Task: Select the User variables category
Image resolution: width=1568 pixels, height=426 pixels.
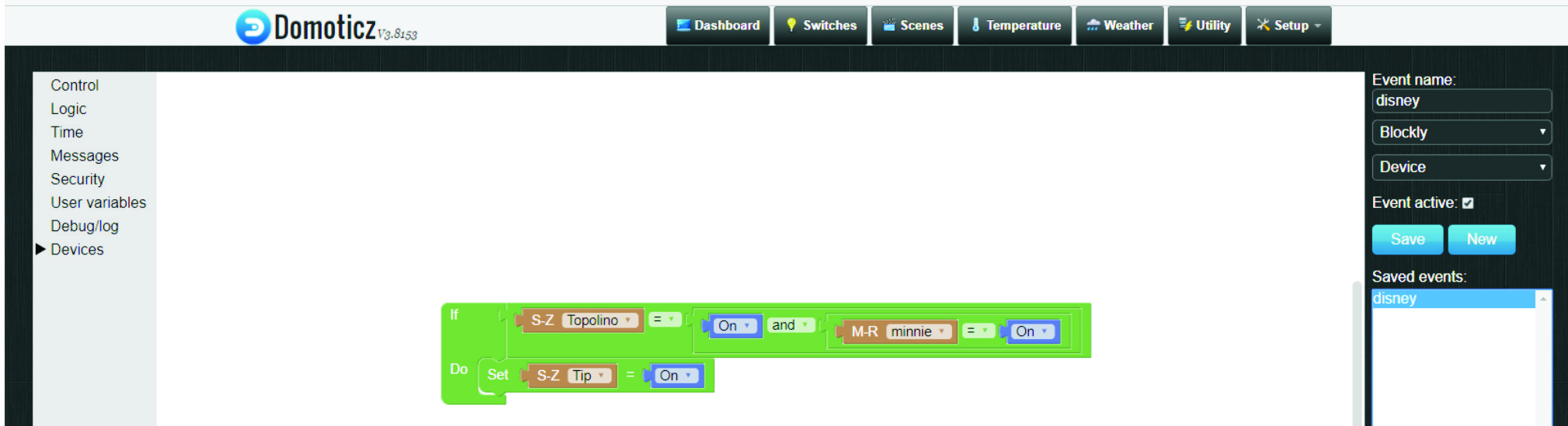Action: 99,203
